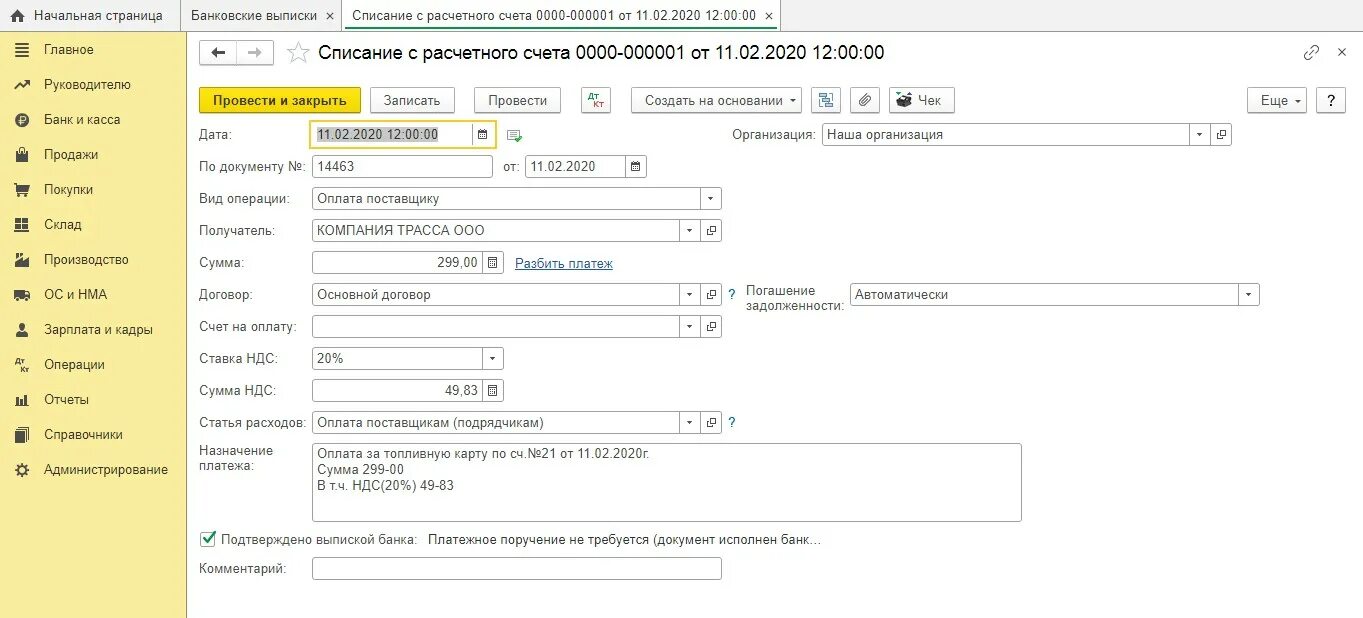1363x618 pixels.
Task: Click the Записать button
Action: [412, 100]
